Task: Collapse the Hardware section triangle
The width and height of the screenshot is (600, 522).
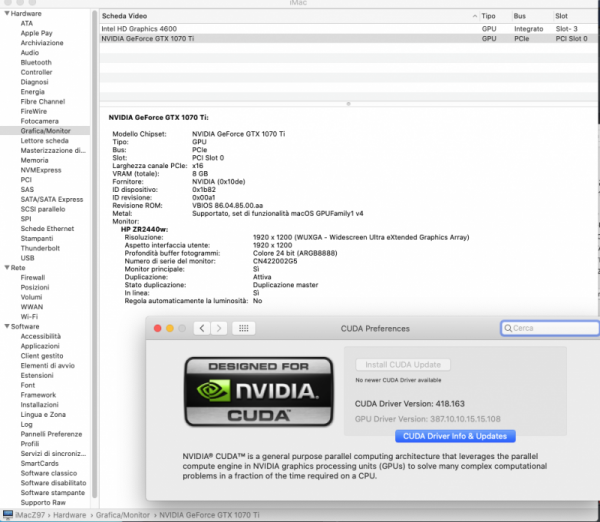Action: 7,13
